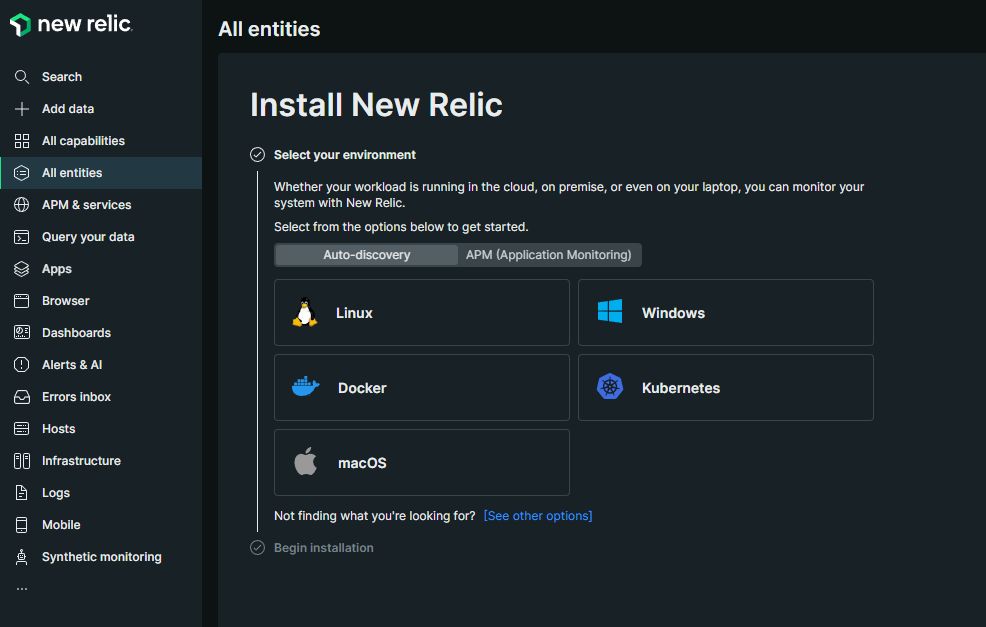Open the Synthetic monitoring sidebar item

tap(101, 557)
